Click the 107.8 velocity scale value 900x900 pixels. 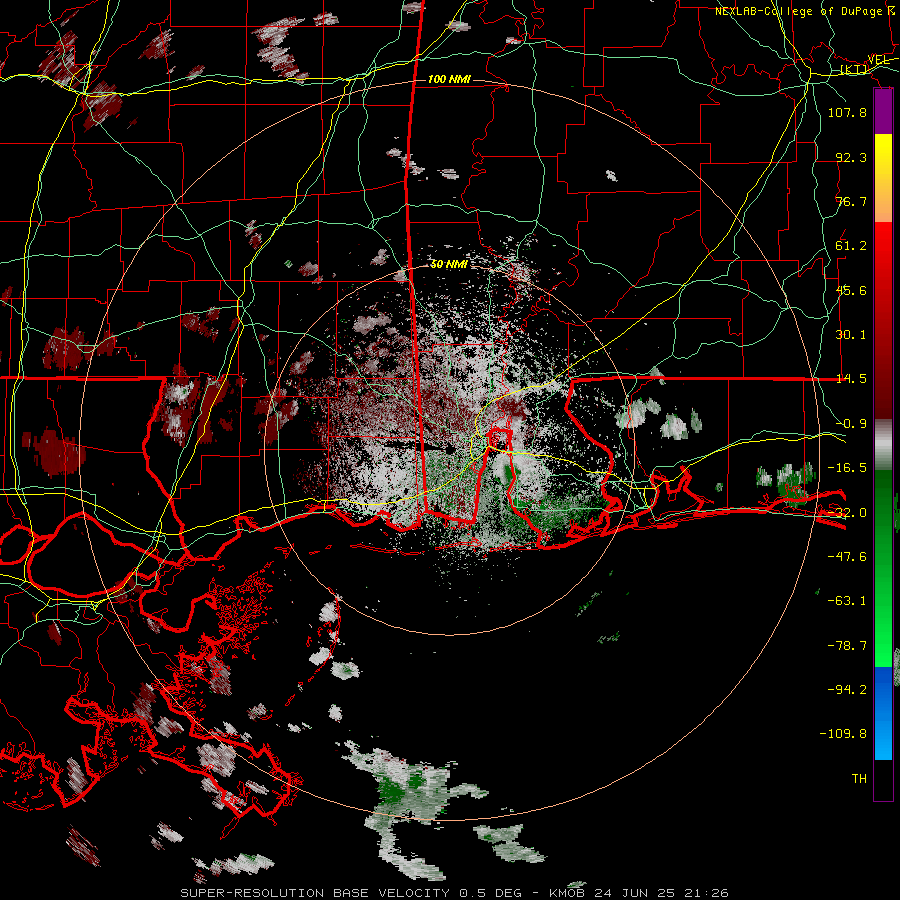pos(847,112)
